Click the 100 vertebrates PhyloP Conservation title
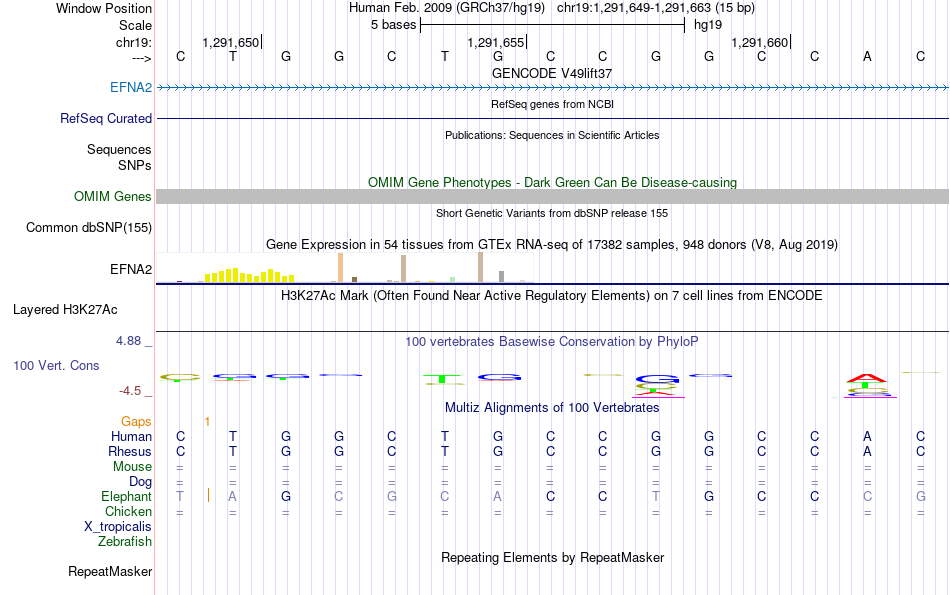This screenshot has height=595, width=950. tap(552, 342)
